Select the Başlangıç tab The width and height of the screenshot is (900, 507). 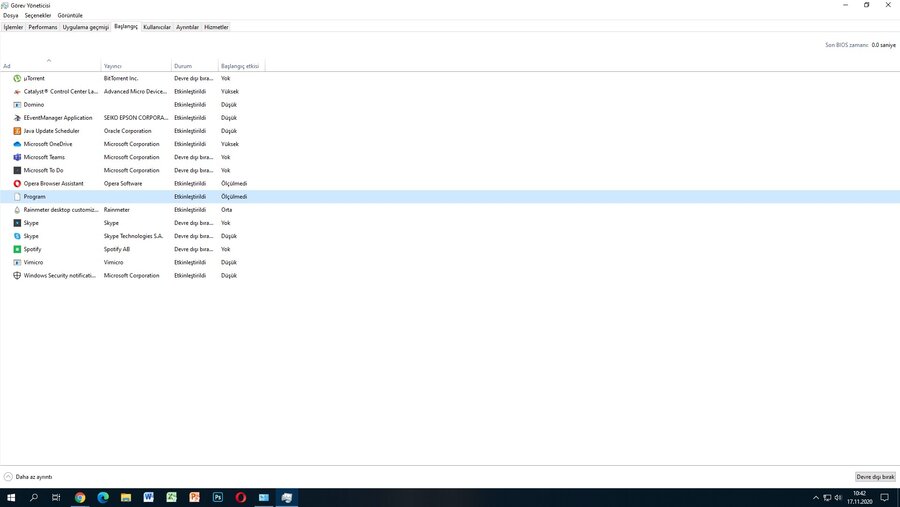point(126,26)
